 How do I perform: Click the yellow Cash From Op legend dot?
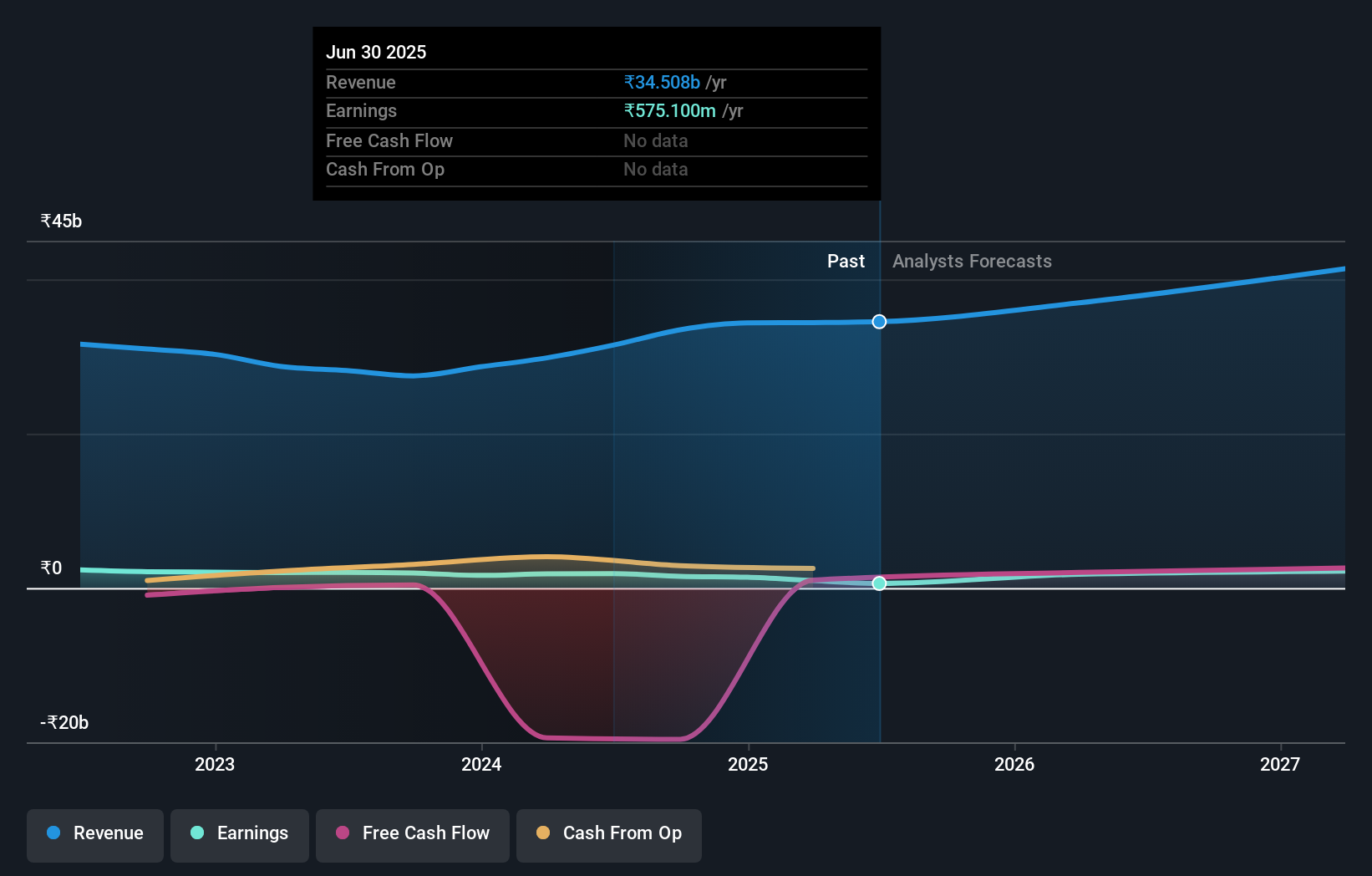543,833
